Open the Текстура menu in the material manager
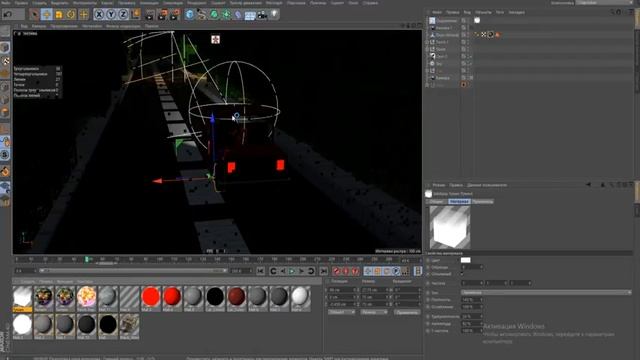 85,282
